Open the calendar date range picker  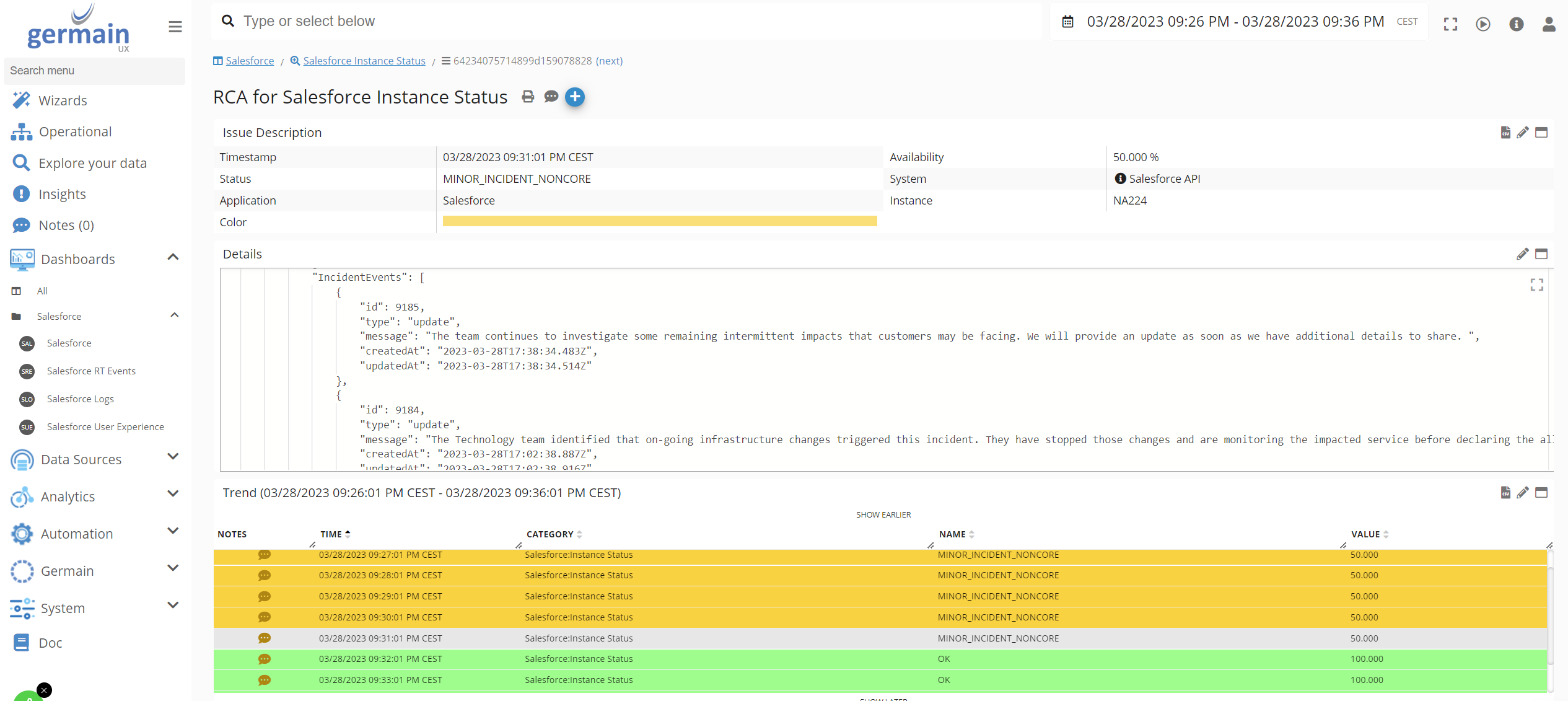coord(1067,21)
